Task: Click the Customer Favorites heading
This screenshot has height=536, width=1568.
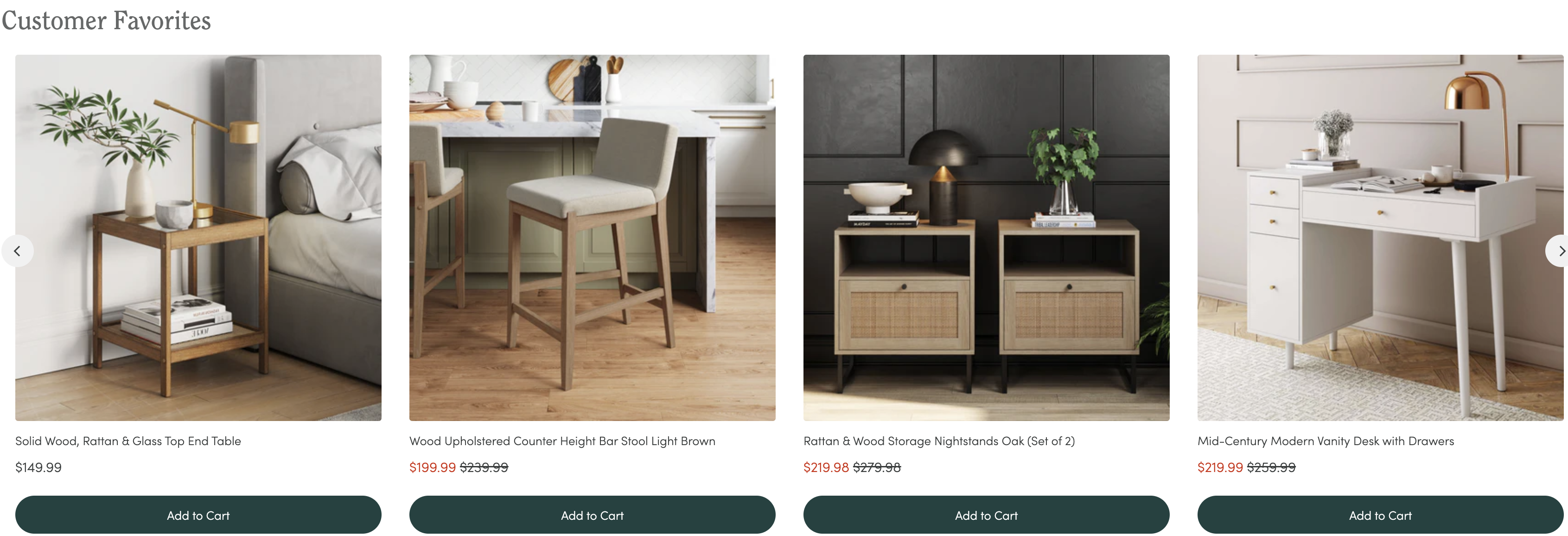Action: (106, 21)
